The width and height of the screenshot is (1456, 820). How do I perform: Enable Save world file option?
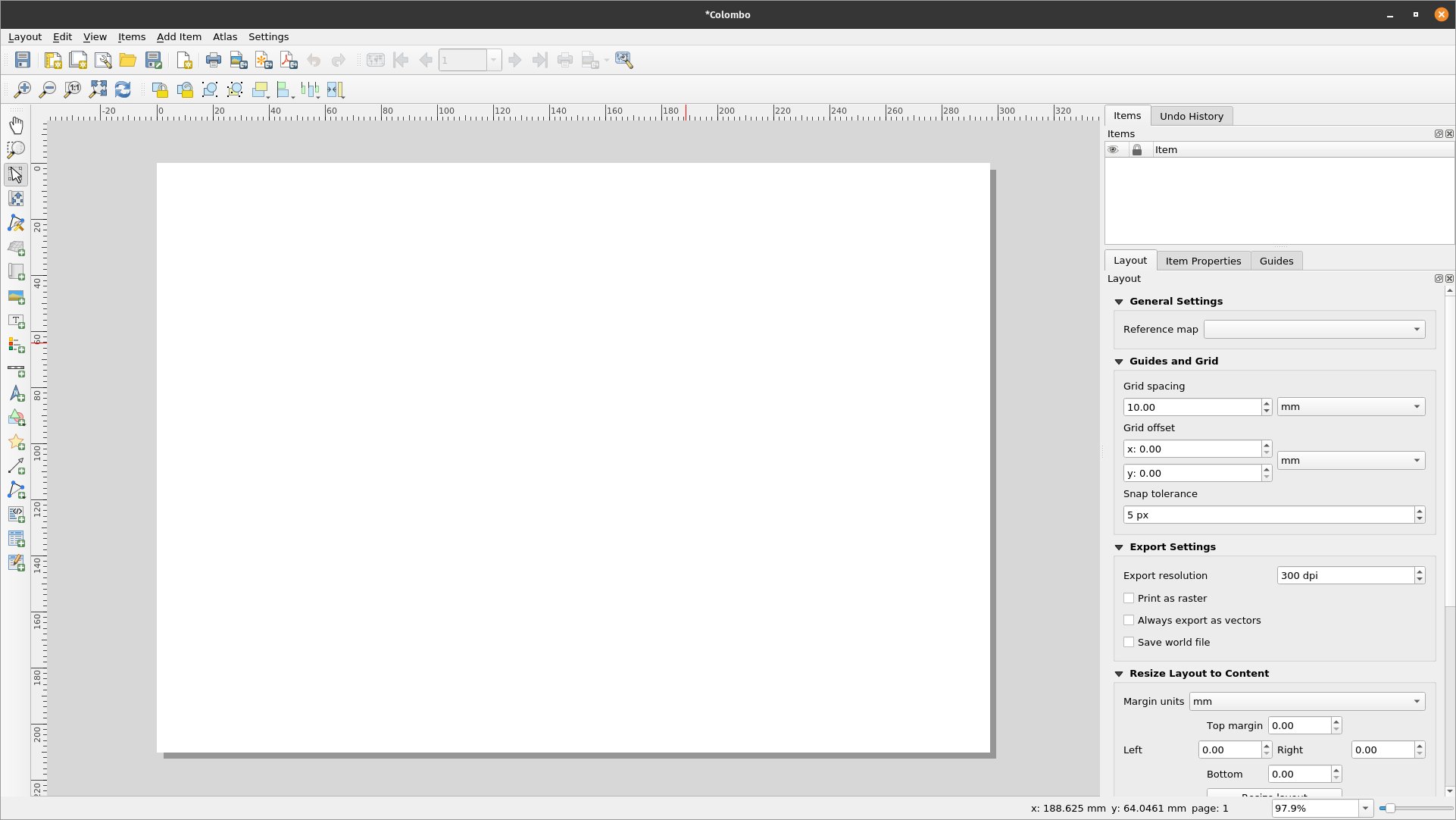point(1129,642)
